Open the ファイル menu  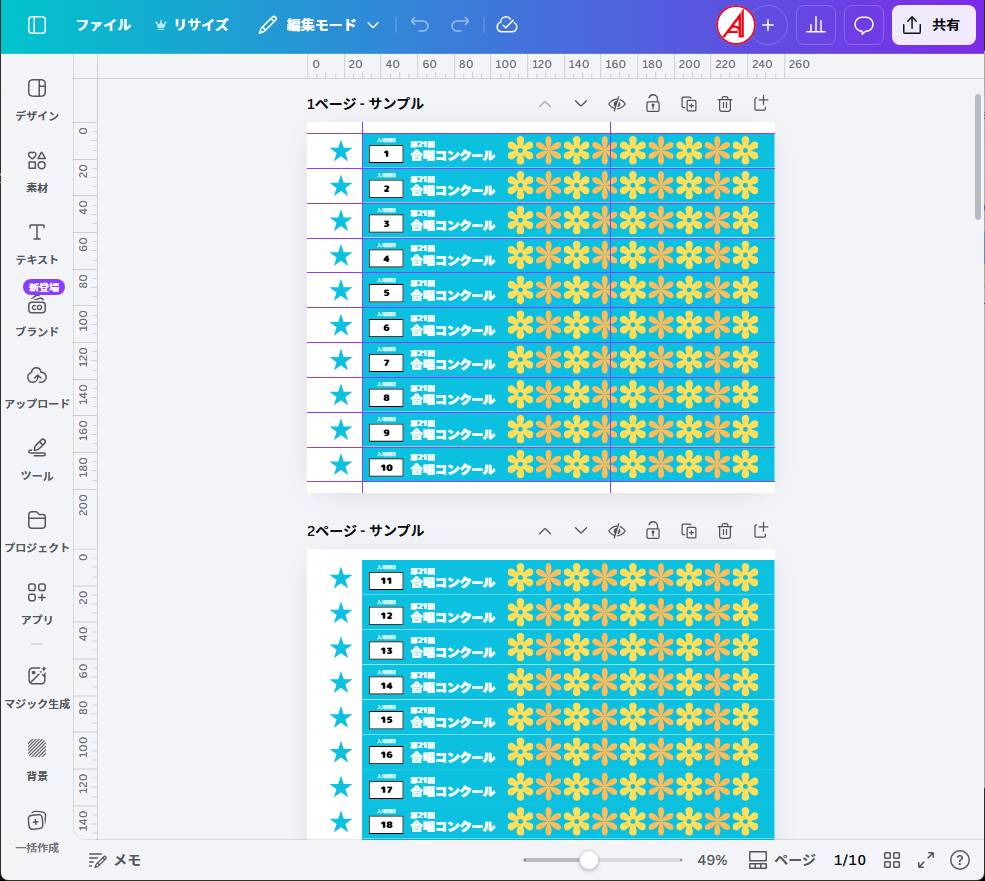(103, 25)
